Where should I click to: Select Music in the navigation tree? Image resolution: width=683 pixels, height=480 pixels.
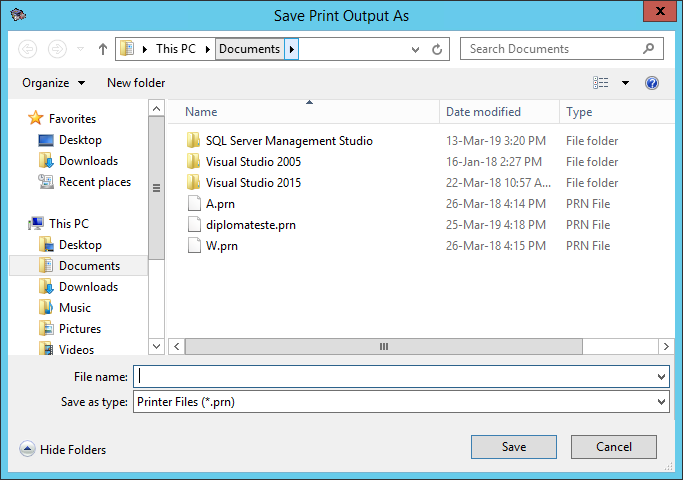click(x=74, y=308)
